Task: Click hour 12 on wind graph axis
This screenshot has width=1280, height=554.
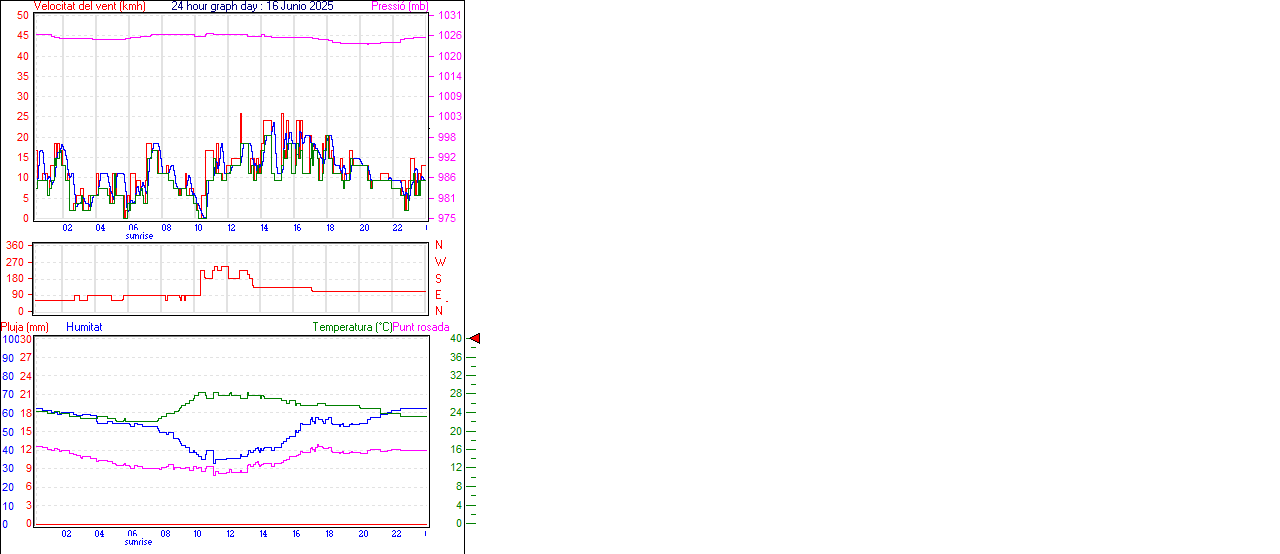Action: 232,228
